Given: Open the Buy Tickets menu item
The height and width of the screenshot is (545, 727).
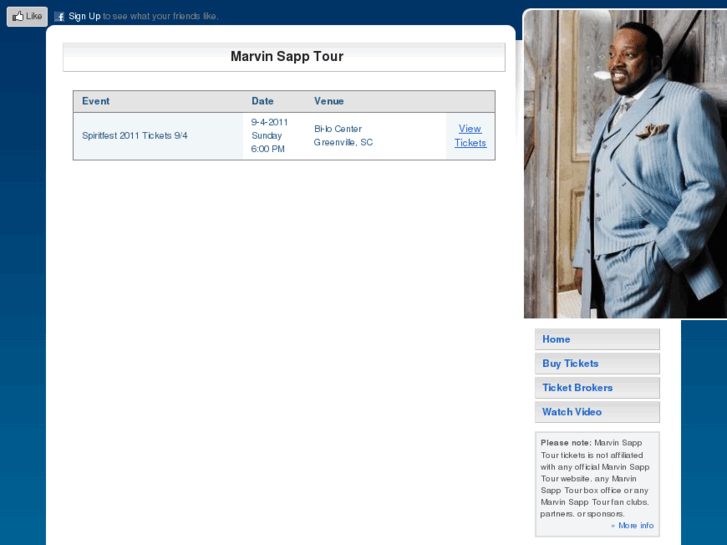Looking at the screenshot, I should pos(597,364).
